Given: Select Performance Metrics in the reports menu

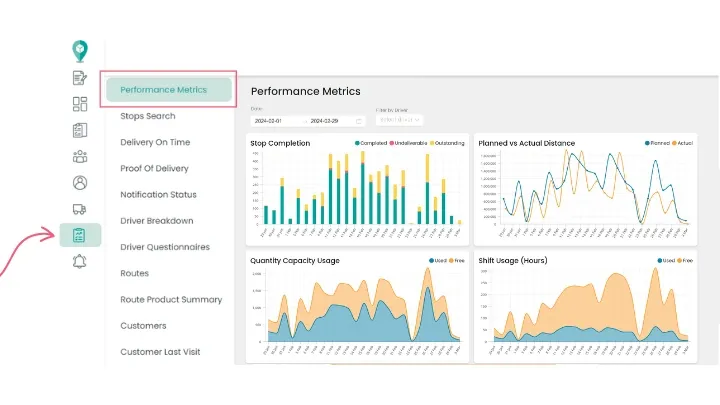Looking at the screenshot, I should (164, 90).
